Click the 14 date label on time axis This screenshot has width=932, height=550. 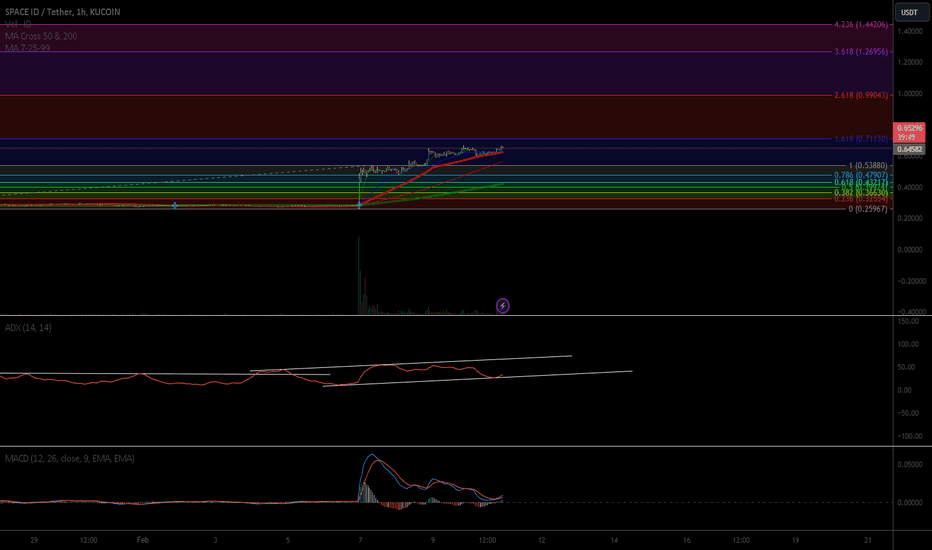614,540
